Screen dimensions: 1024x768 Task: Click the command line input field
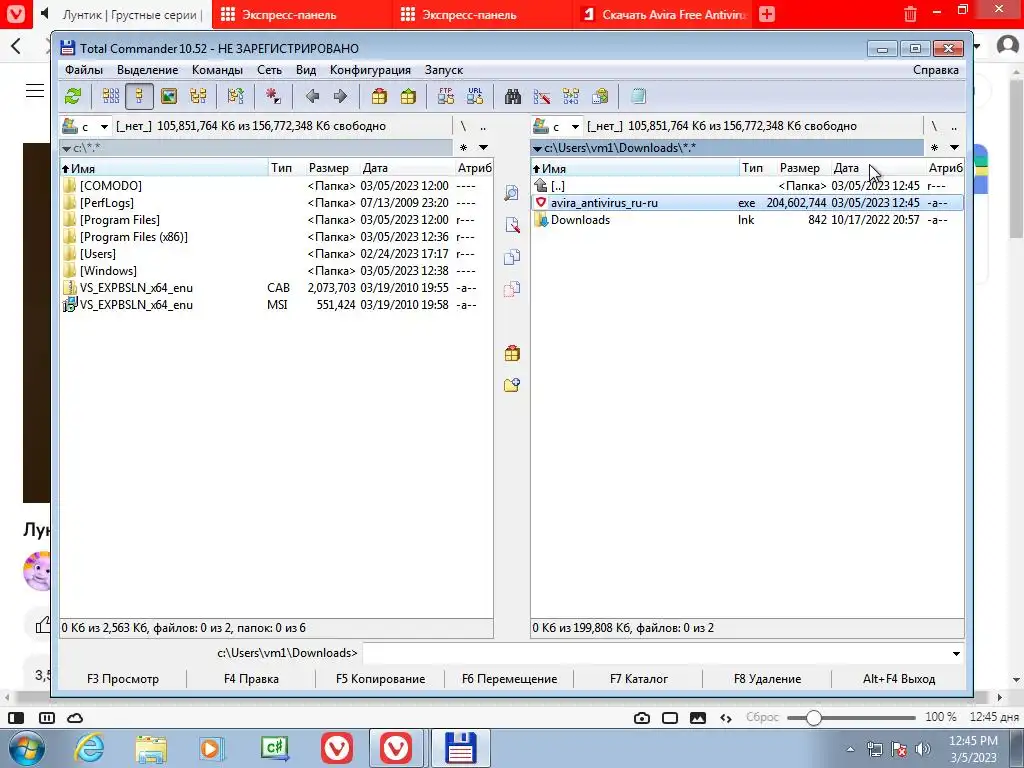pos(655,653)
